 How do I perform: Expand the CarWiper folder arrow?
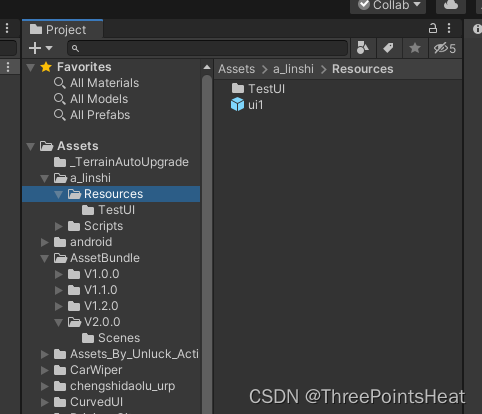coord(45,370)
